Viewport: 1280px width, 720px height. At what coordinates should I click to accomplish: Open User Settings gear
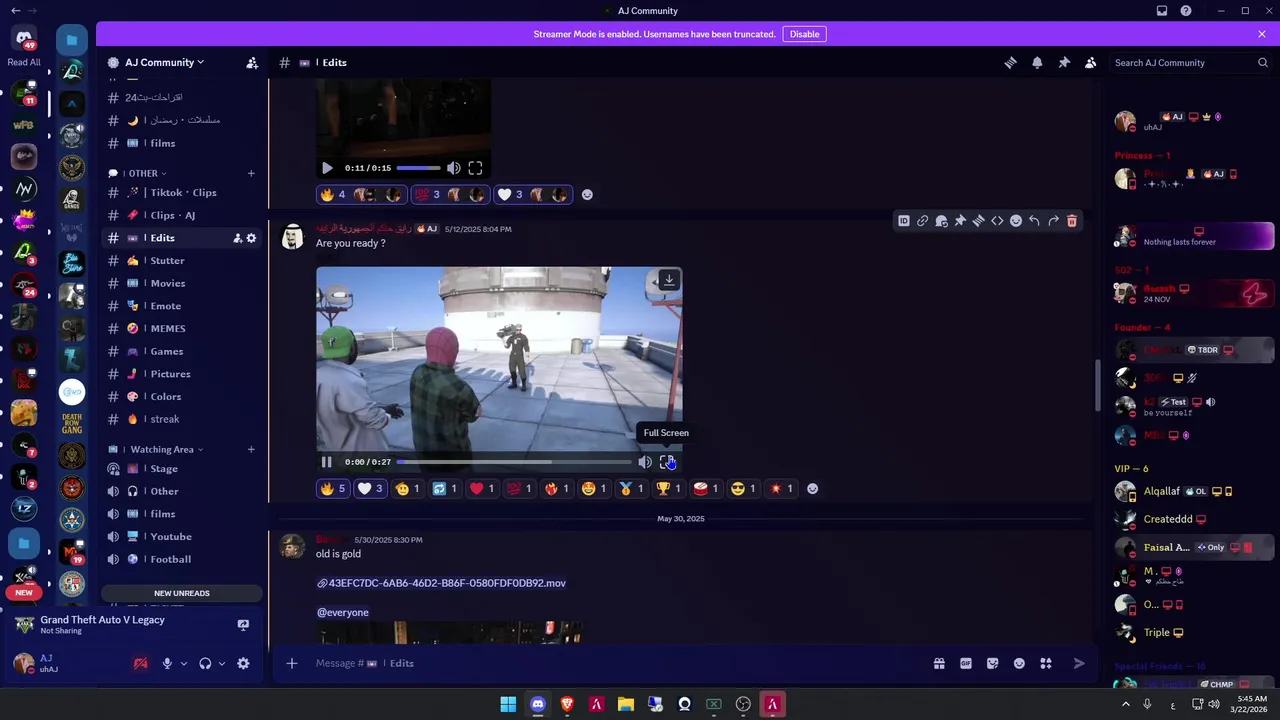pyautogui.click(x=243, y=663)
